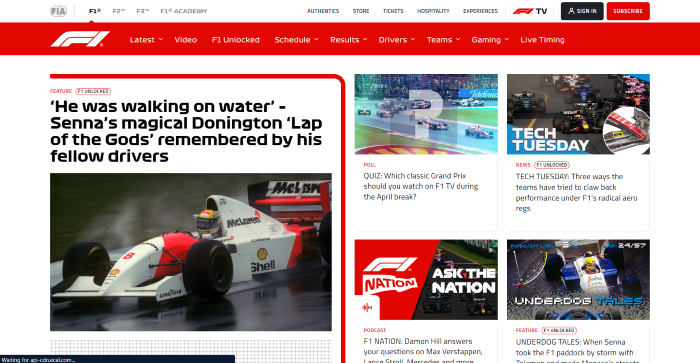700x363 pixels.
Task: Open the Gaming dropdown menu
Action: coord(490,40)
